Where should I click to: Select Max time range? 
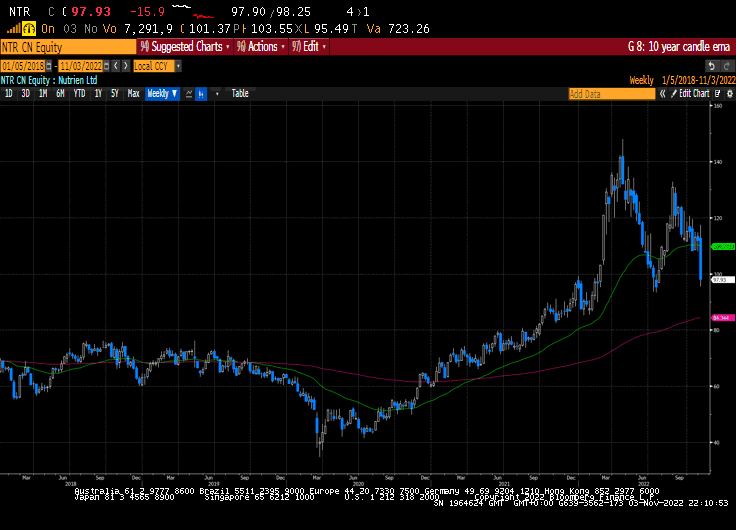tap(133, 94)
